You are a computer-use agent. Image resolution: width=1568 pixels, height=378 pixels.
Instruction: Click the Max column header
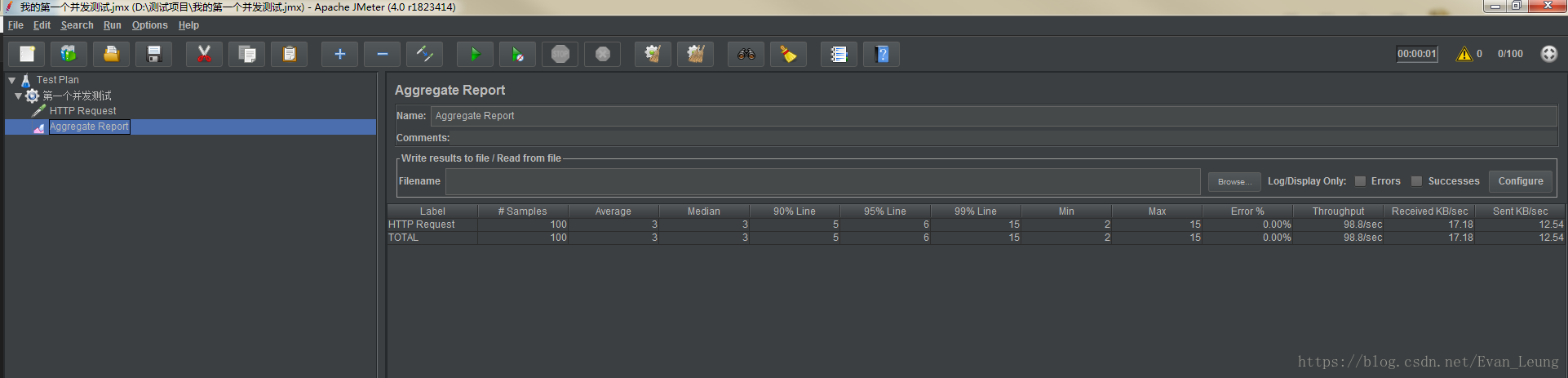(1157, 211)
